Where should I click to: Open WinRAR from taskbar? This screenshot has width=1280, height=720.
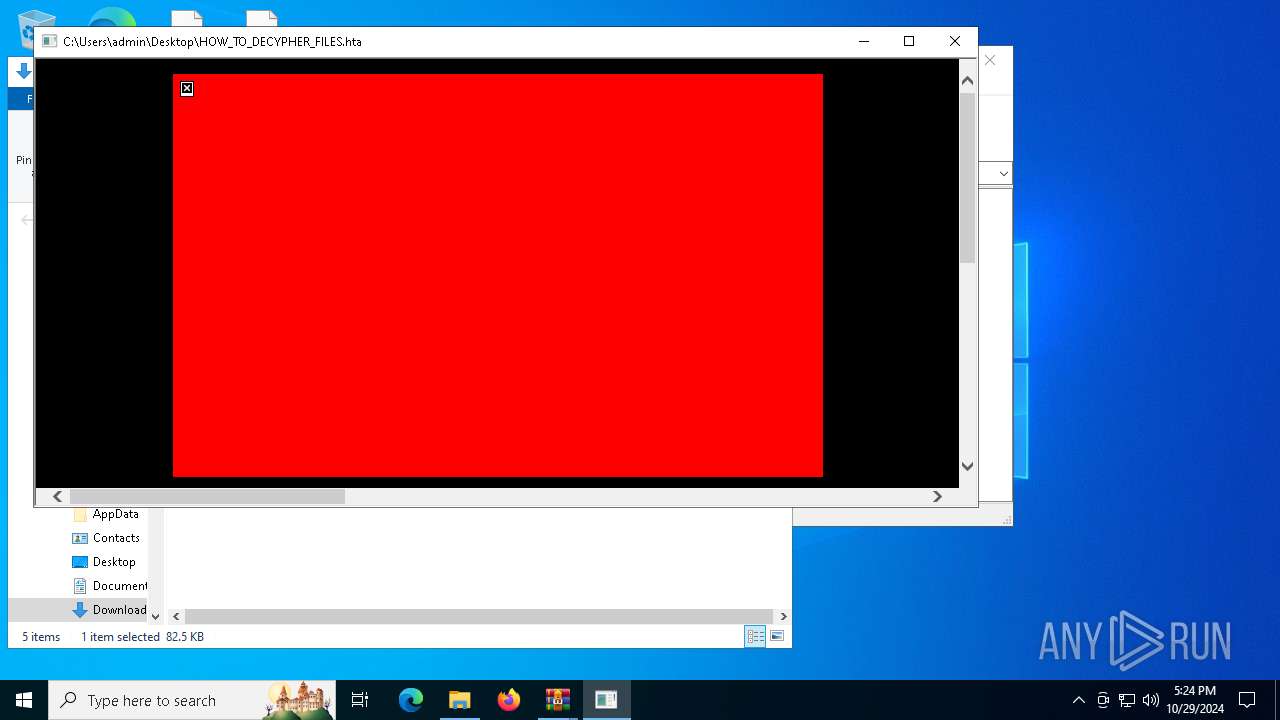click(x=558, y=700)
